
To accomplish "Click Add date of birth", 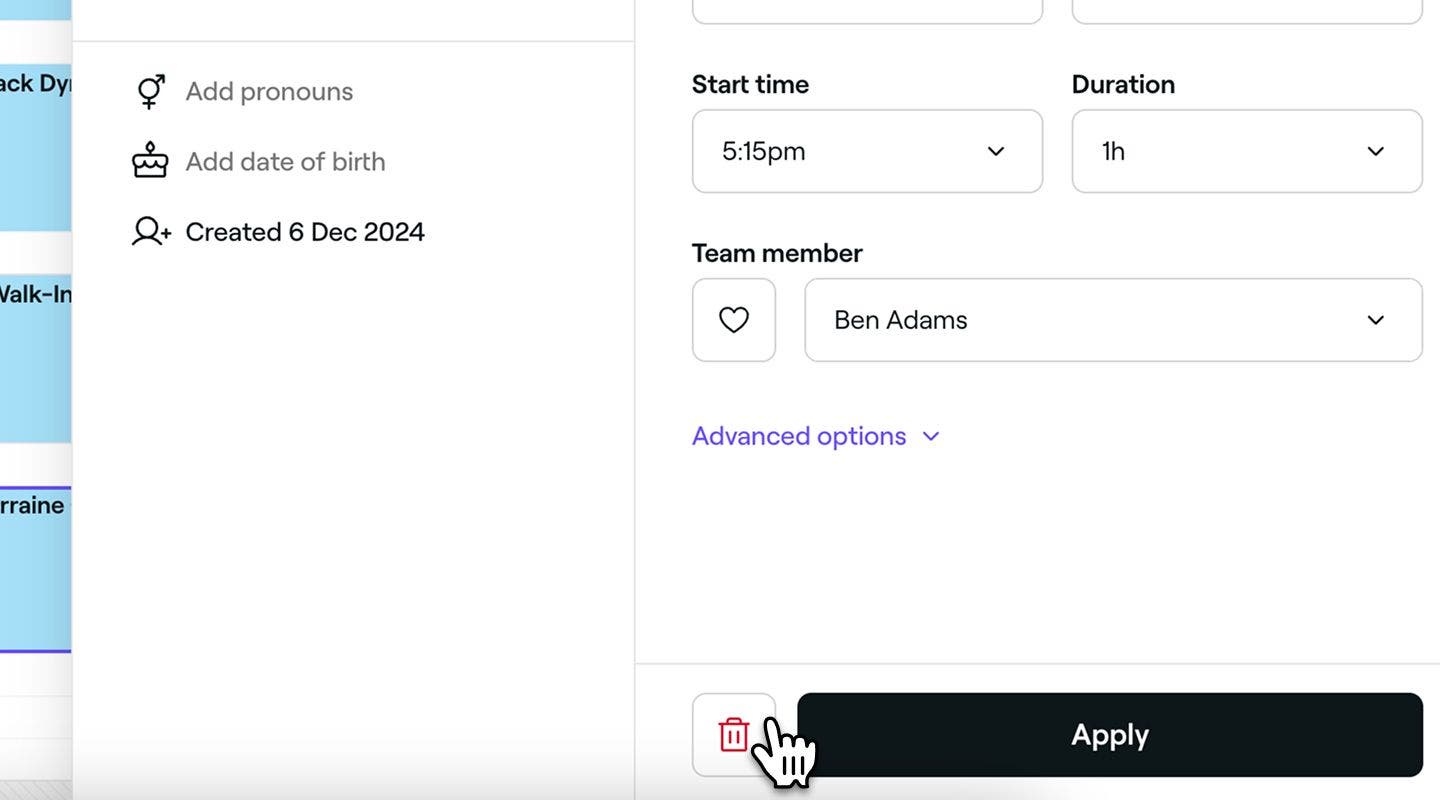I will pos(285,161).
